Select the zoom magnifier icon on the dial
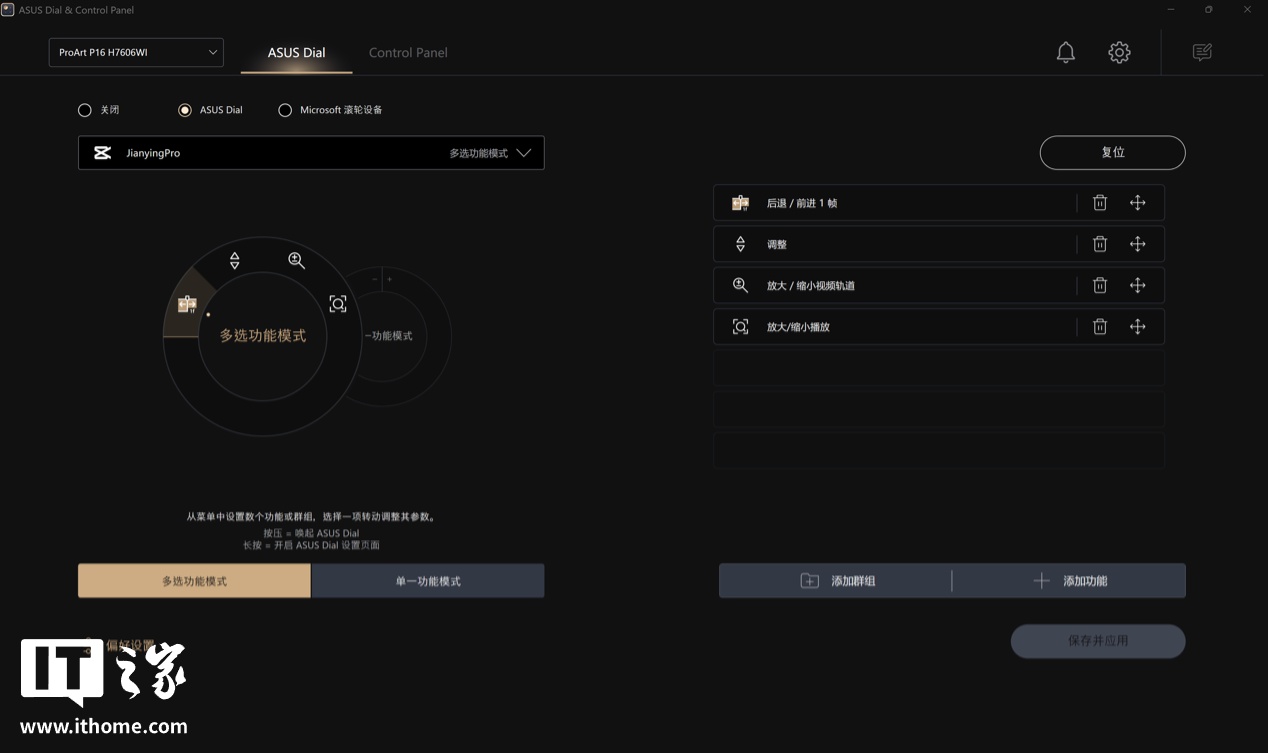The image size is (1268, 753). [x=296, y=260]
